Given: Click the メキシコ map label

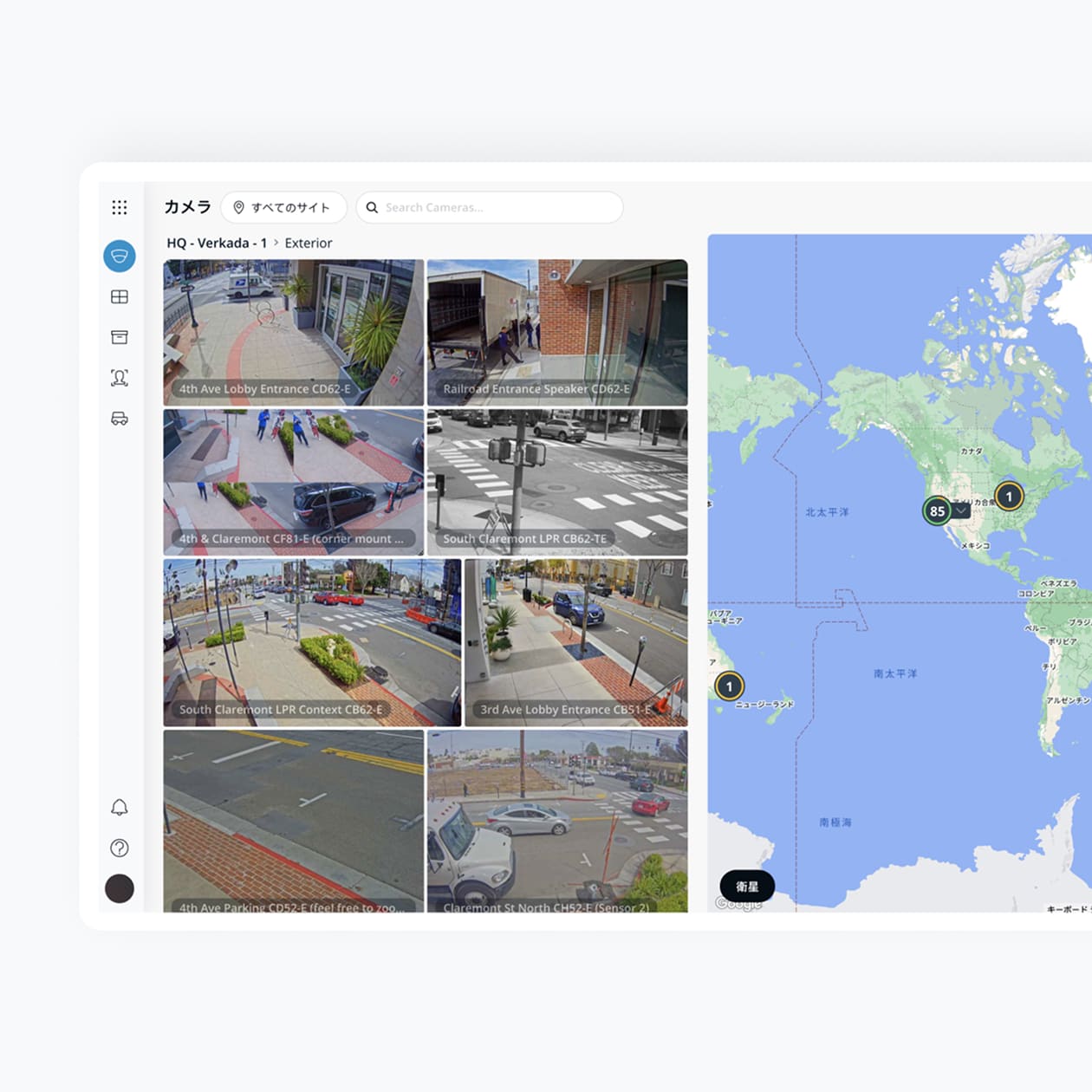Looking at the screenshot, I should tap(976, 546).
